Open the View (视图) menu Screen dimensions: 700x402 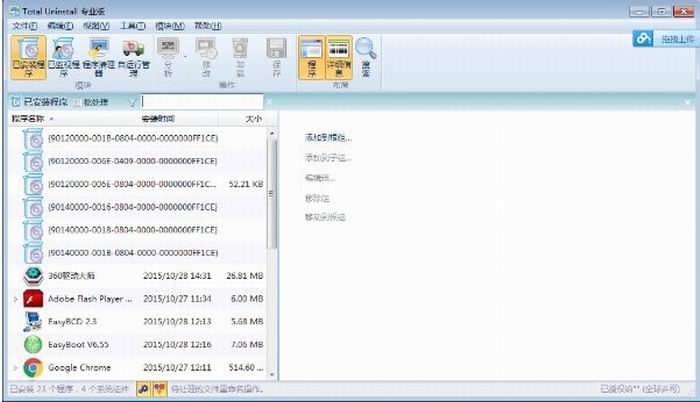click(96, 26)
